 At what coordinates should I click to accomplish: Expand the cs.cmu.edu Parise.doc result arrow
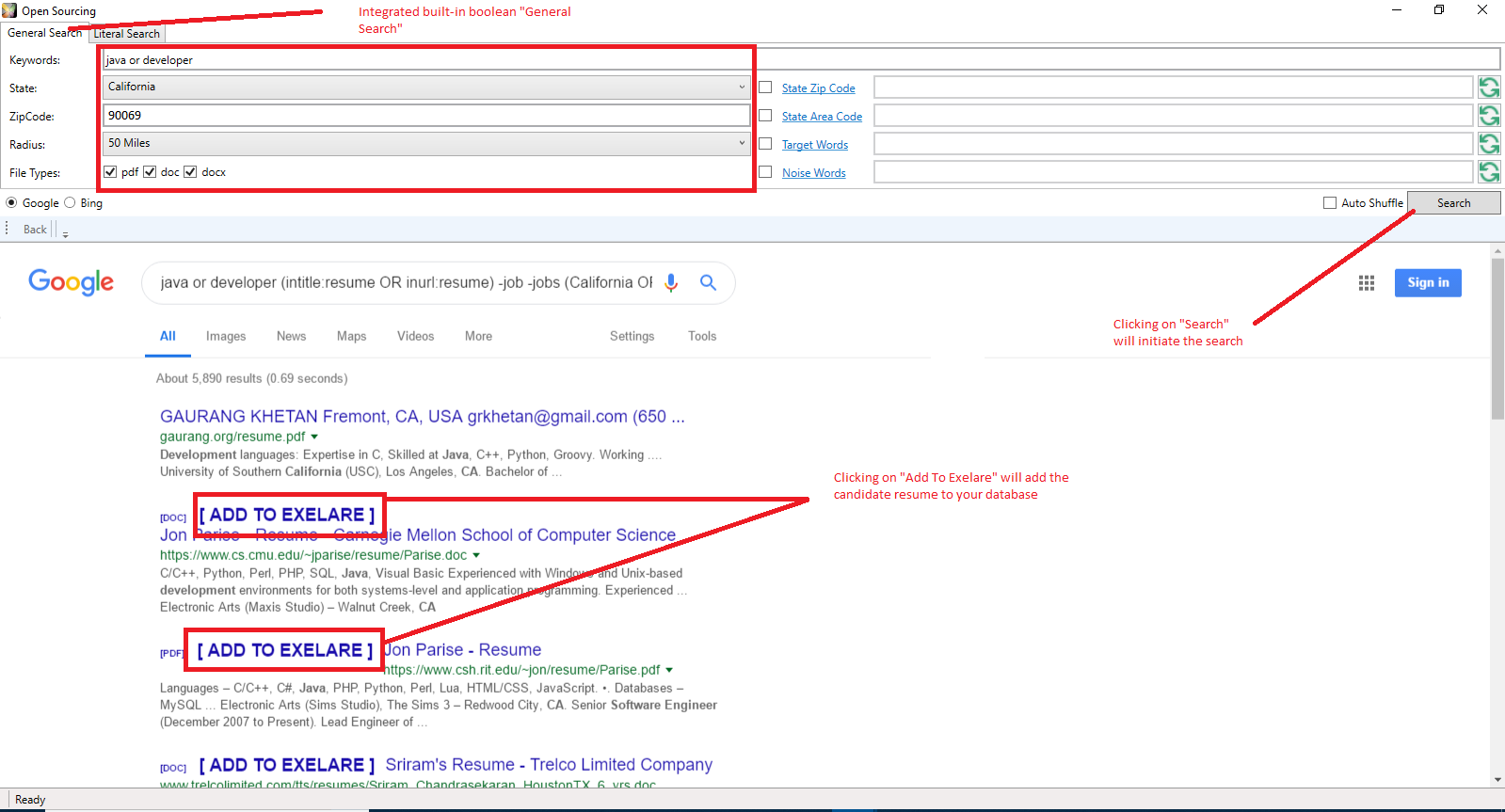pos(476,555)
